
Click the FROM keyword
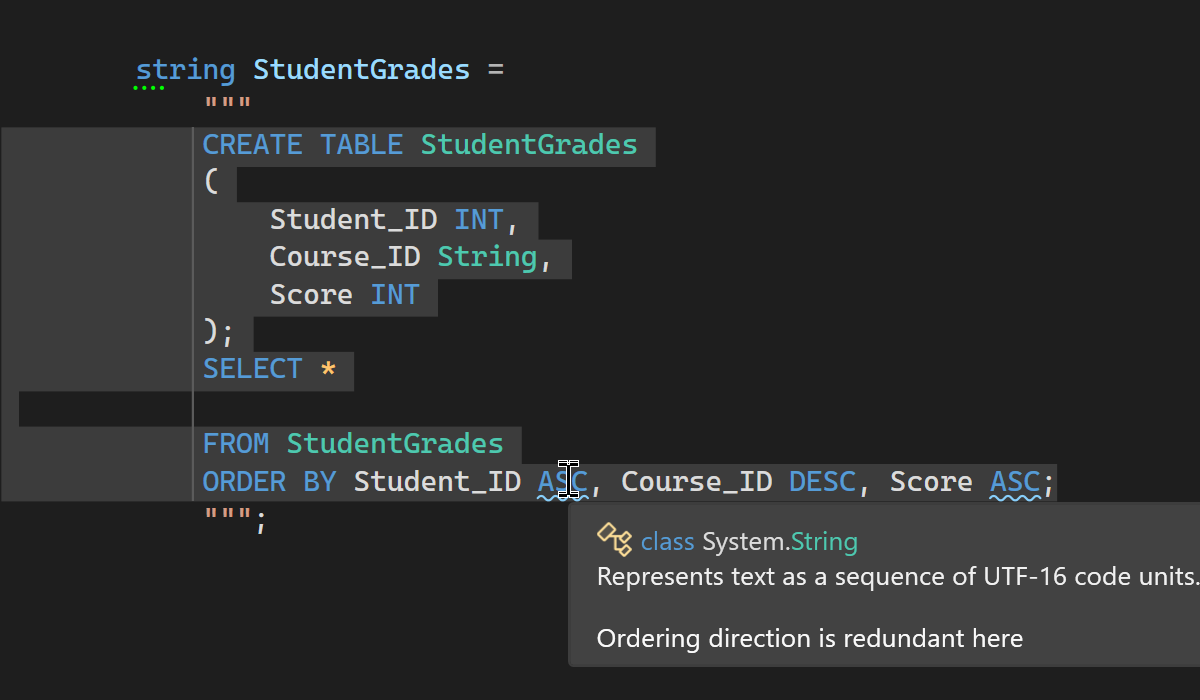coord(236,444)
